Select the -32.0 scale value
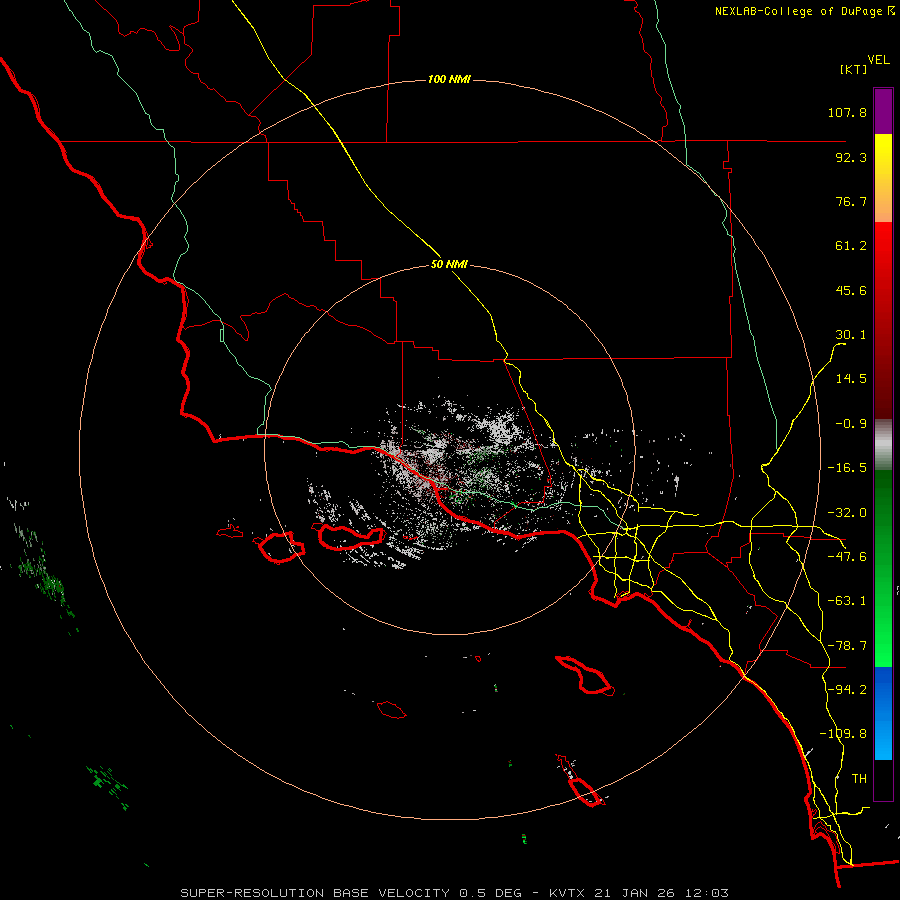 (x=847, y=513)
